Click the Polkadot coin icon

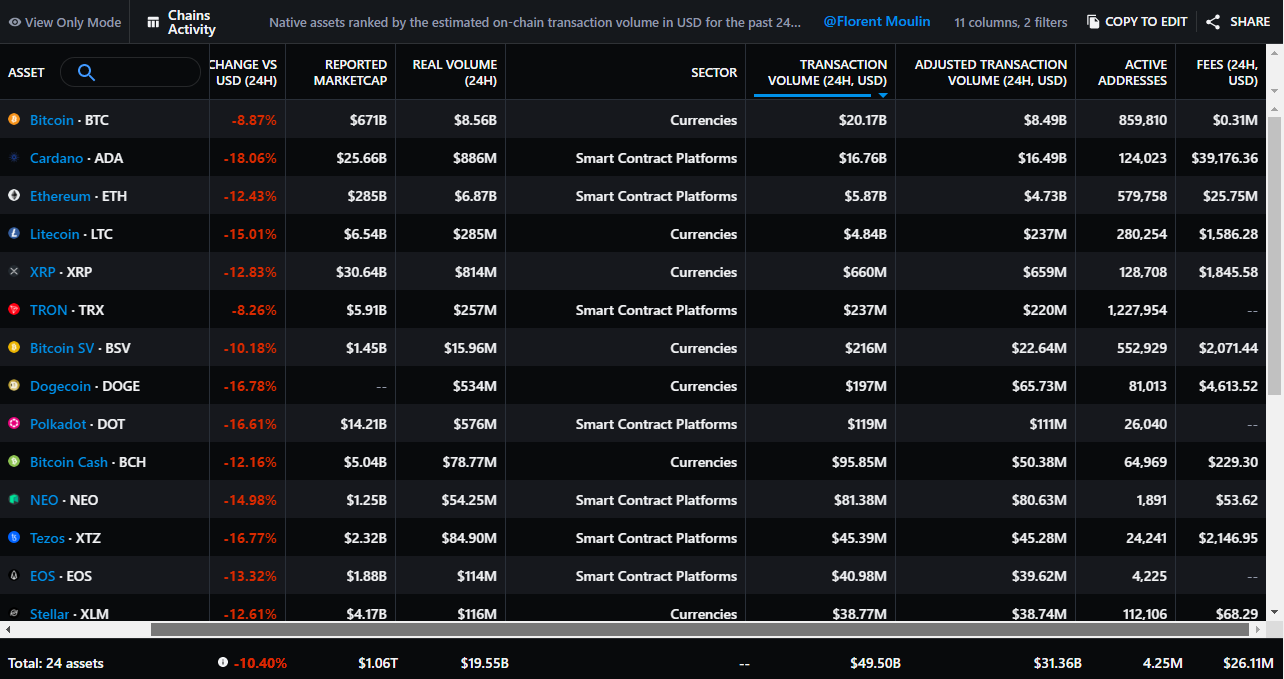tap(14, 424)
